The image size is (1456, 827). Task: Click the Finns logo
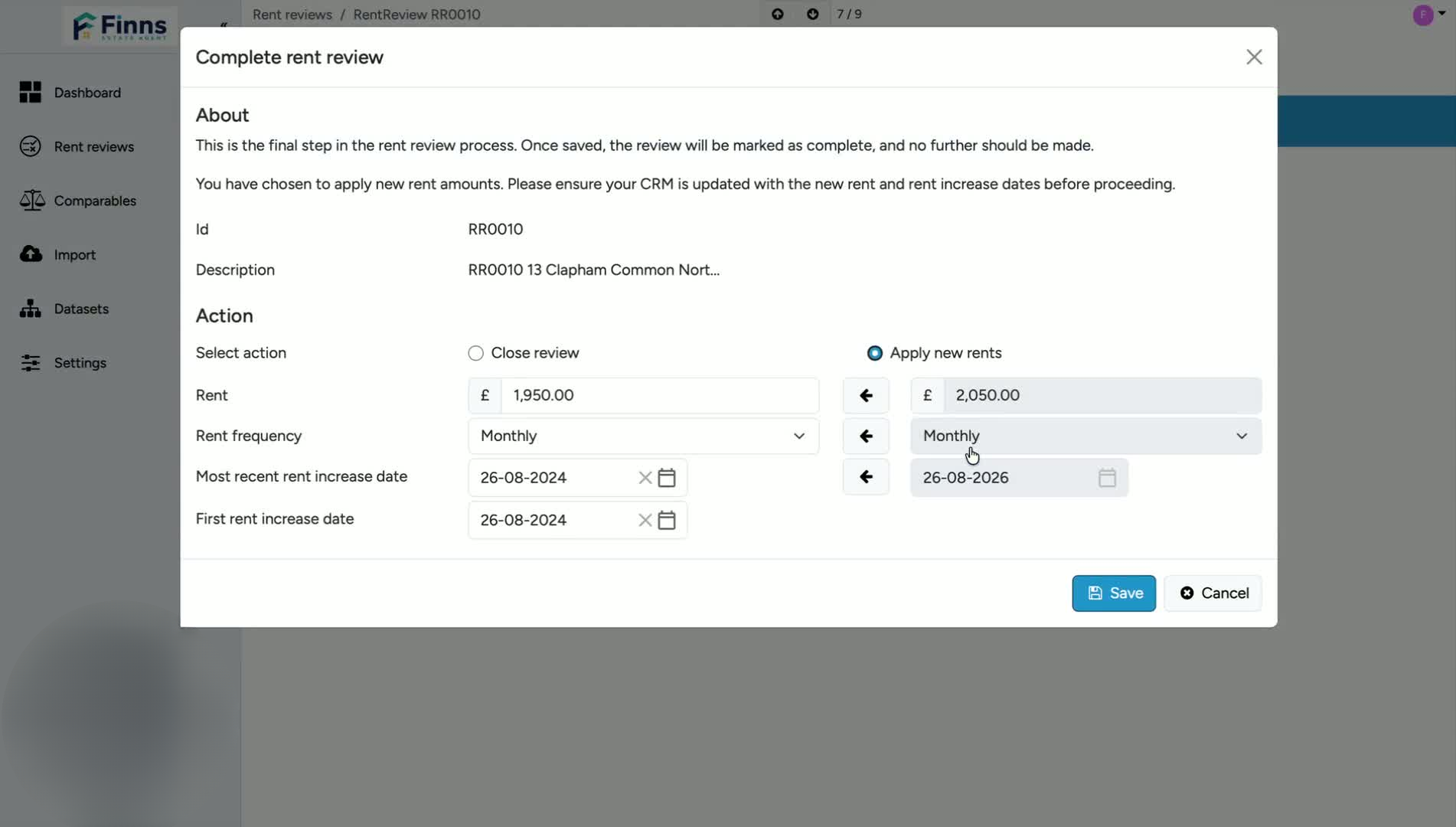[x=120, y=26]
